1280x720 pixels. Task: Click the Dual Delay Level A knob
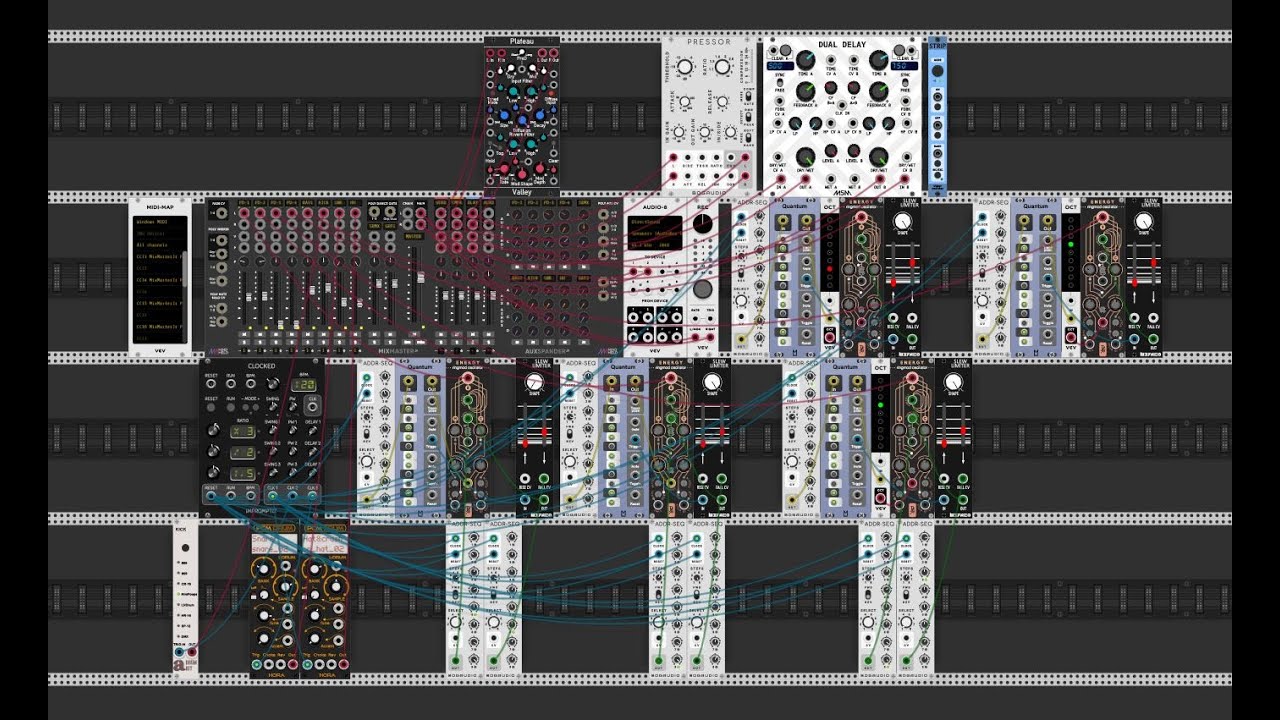click(830, 150)
